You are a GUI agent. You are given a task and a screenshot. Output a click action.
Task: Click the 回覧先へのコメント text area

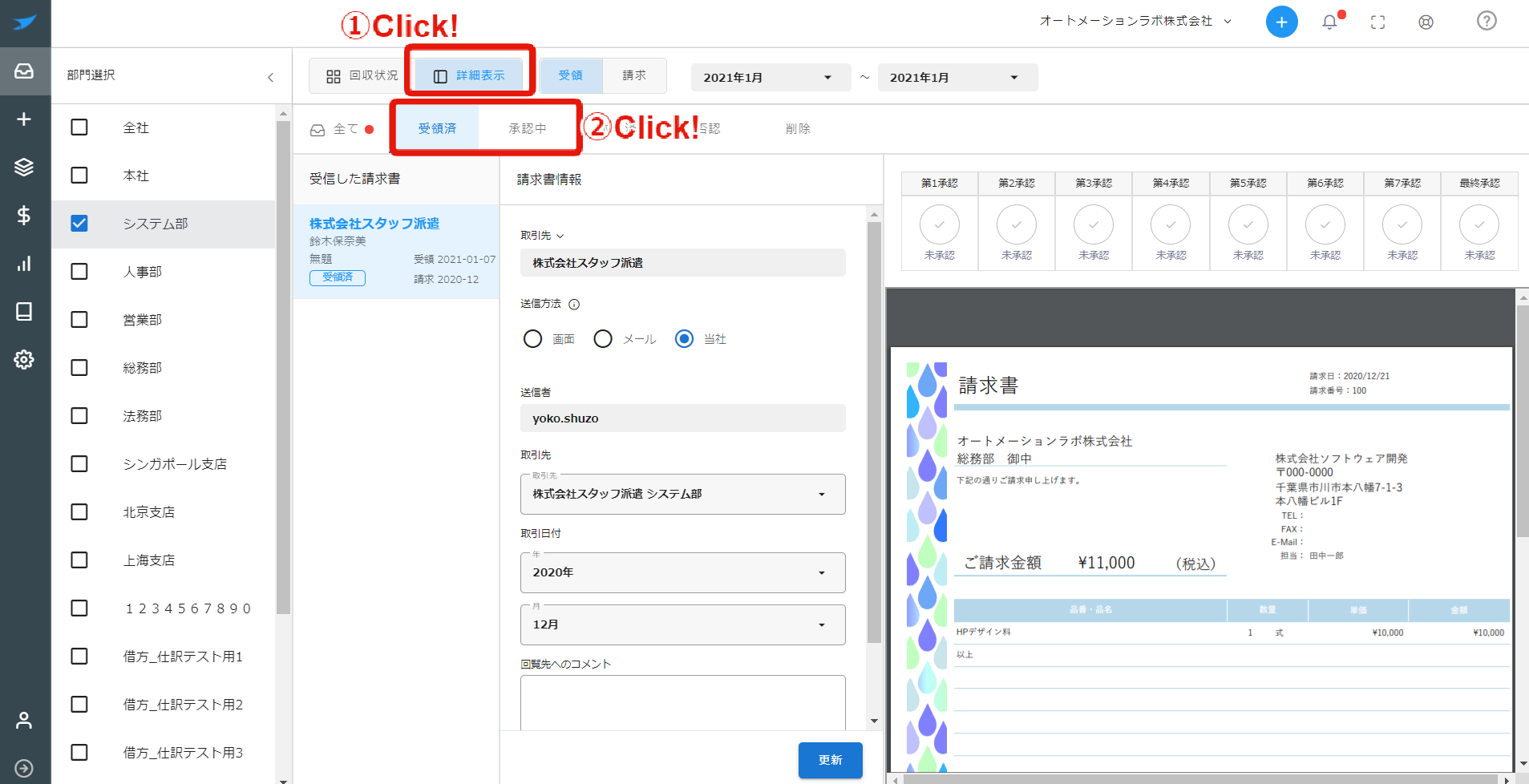pyautogui.click(x=682, y=702)
